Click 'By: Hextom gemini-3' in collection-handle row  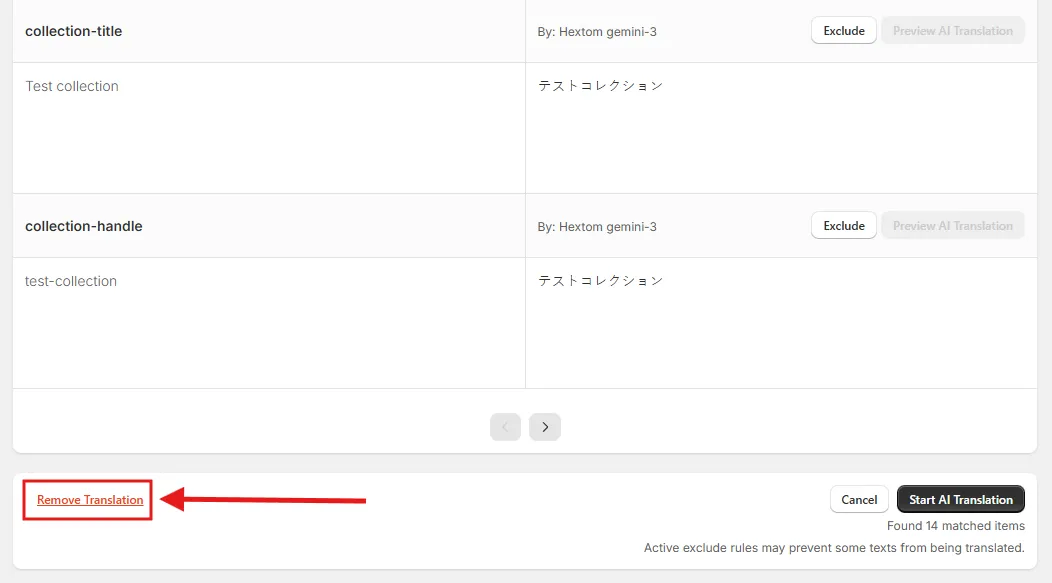(597, 227)
